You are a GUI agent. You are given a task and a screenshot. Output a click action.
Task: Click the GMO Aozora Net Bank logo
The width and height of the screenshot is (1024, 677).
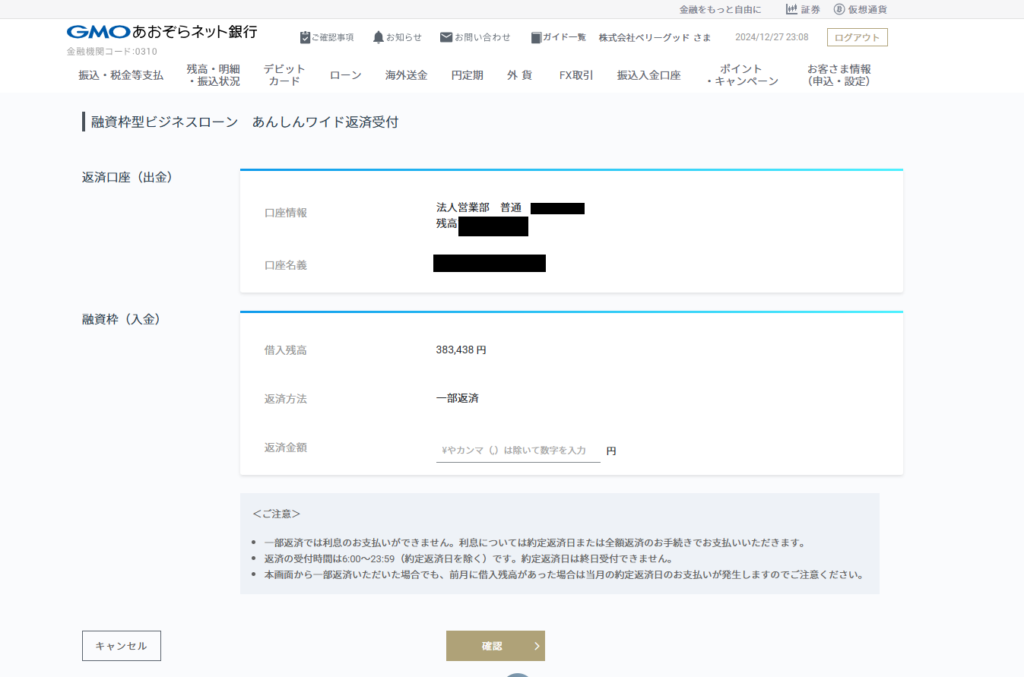(162, 32)
